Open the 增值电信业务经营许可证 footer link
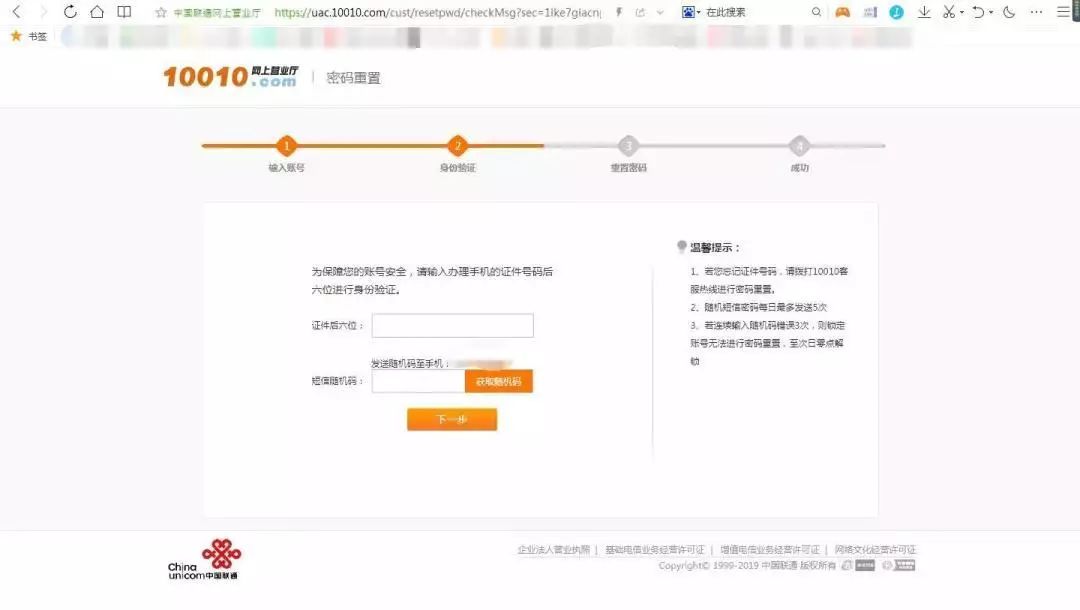 click(769, 549)
